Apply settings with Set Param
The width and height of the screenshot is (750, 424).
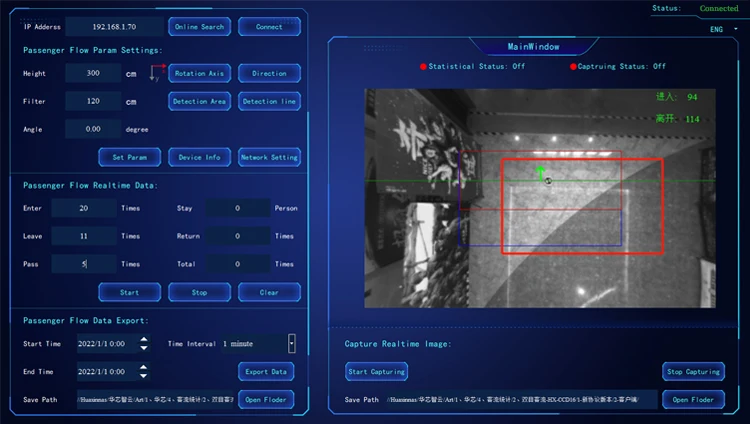[x=130, y=157]
